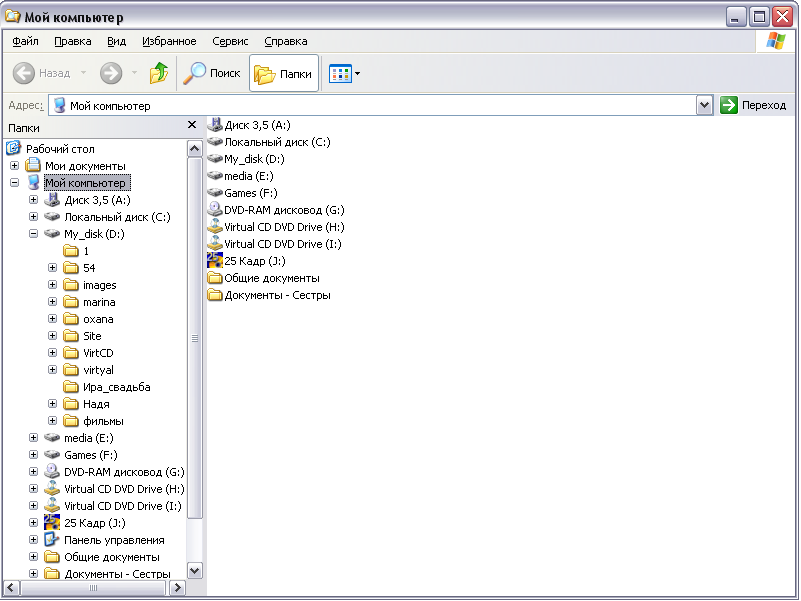Select Virtual CD DVD Drive (I:) icon in right pane

[x=215, y=244]
